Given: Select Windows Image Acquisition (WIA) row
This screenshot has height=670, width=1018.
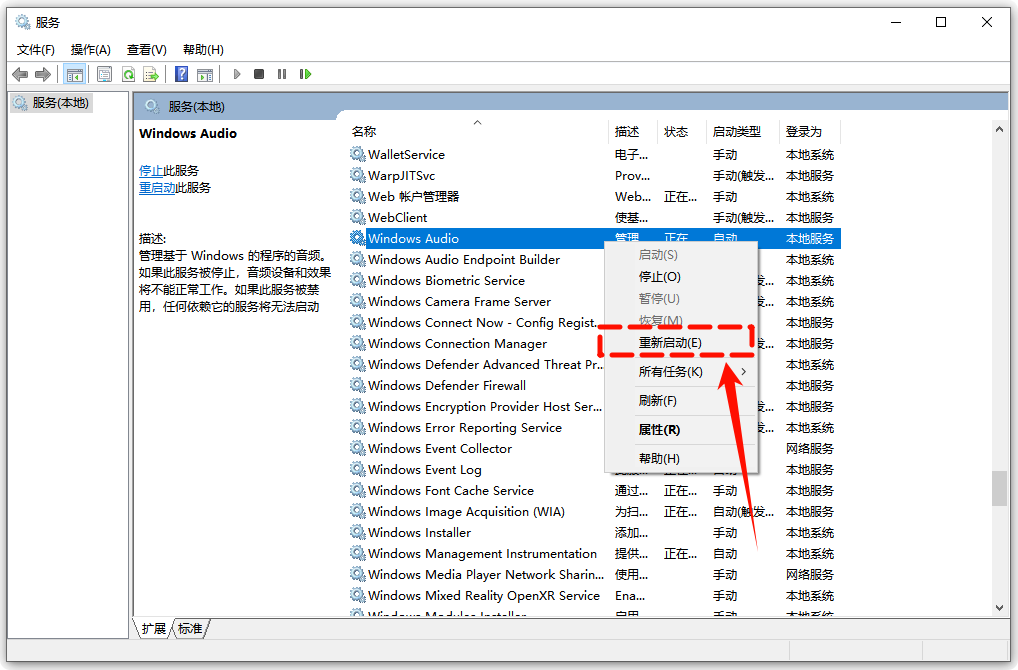Looking at the screenshot, I should [x=595, y=511].
